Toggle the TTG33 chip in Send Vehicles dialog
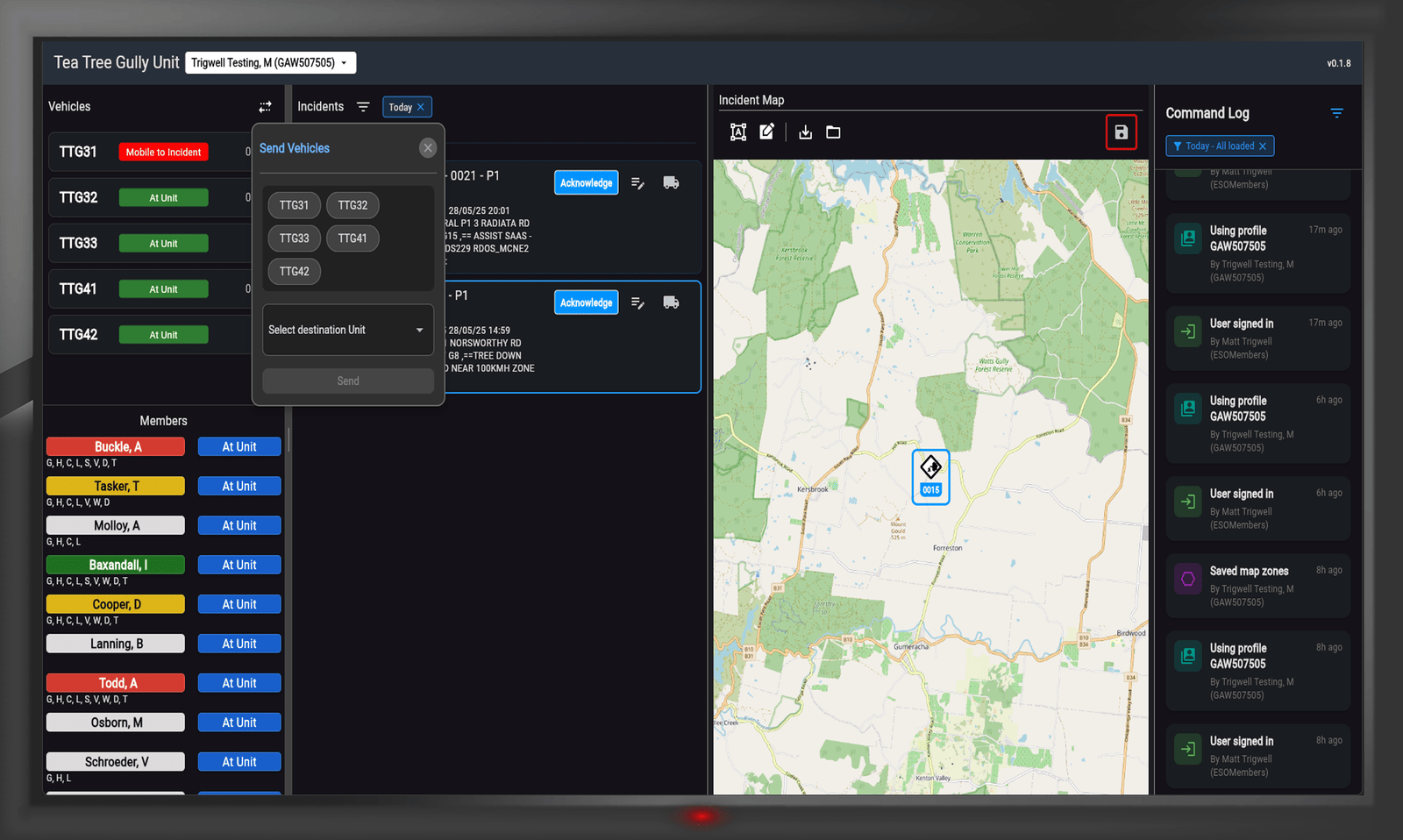Viewport: 1403px width, 840px height. [x=294, y=238]
